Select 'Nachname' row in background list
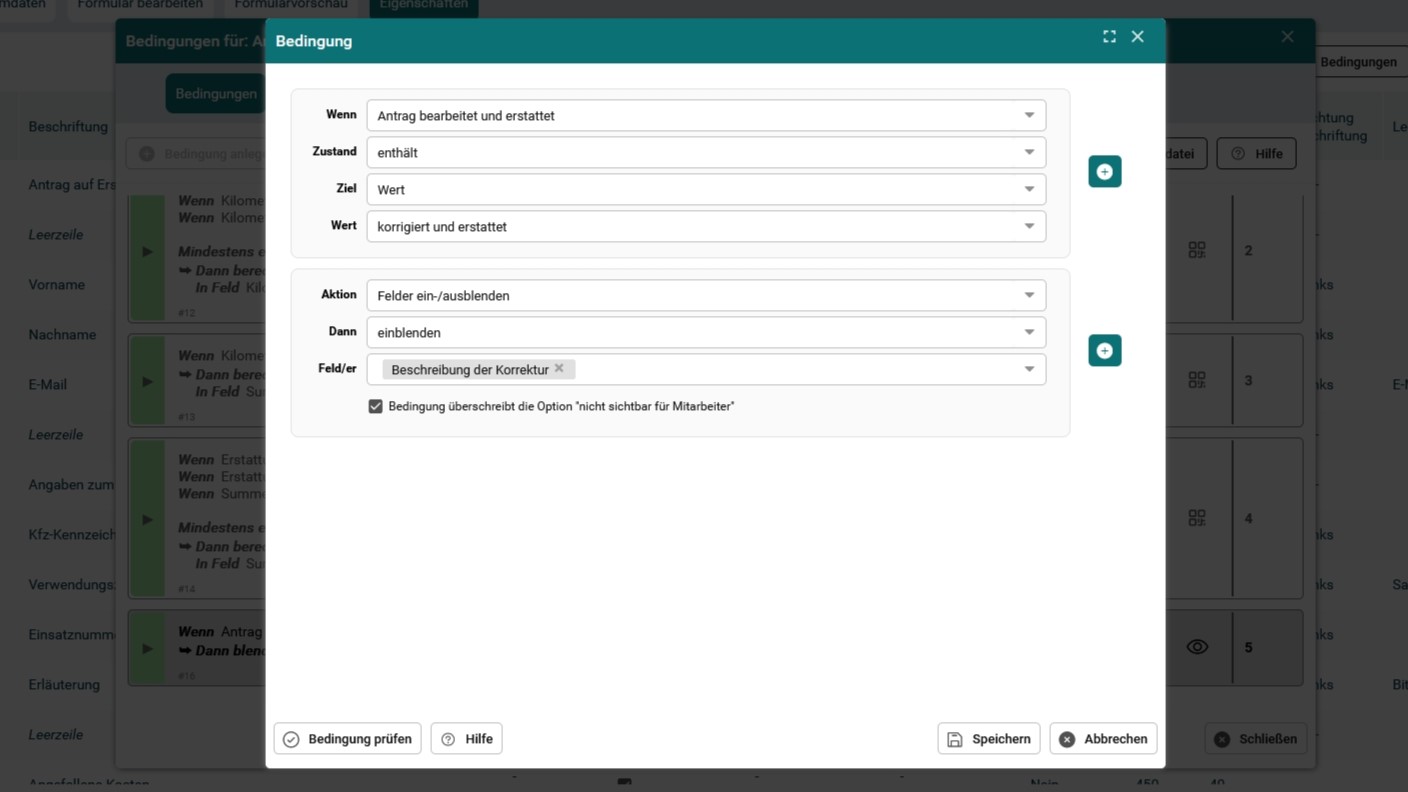The image size is (1408, 792). 62,335
